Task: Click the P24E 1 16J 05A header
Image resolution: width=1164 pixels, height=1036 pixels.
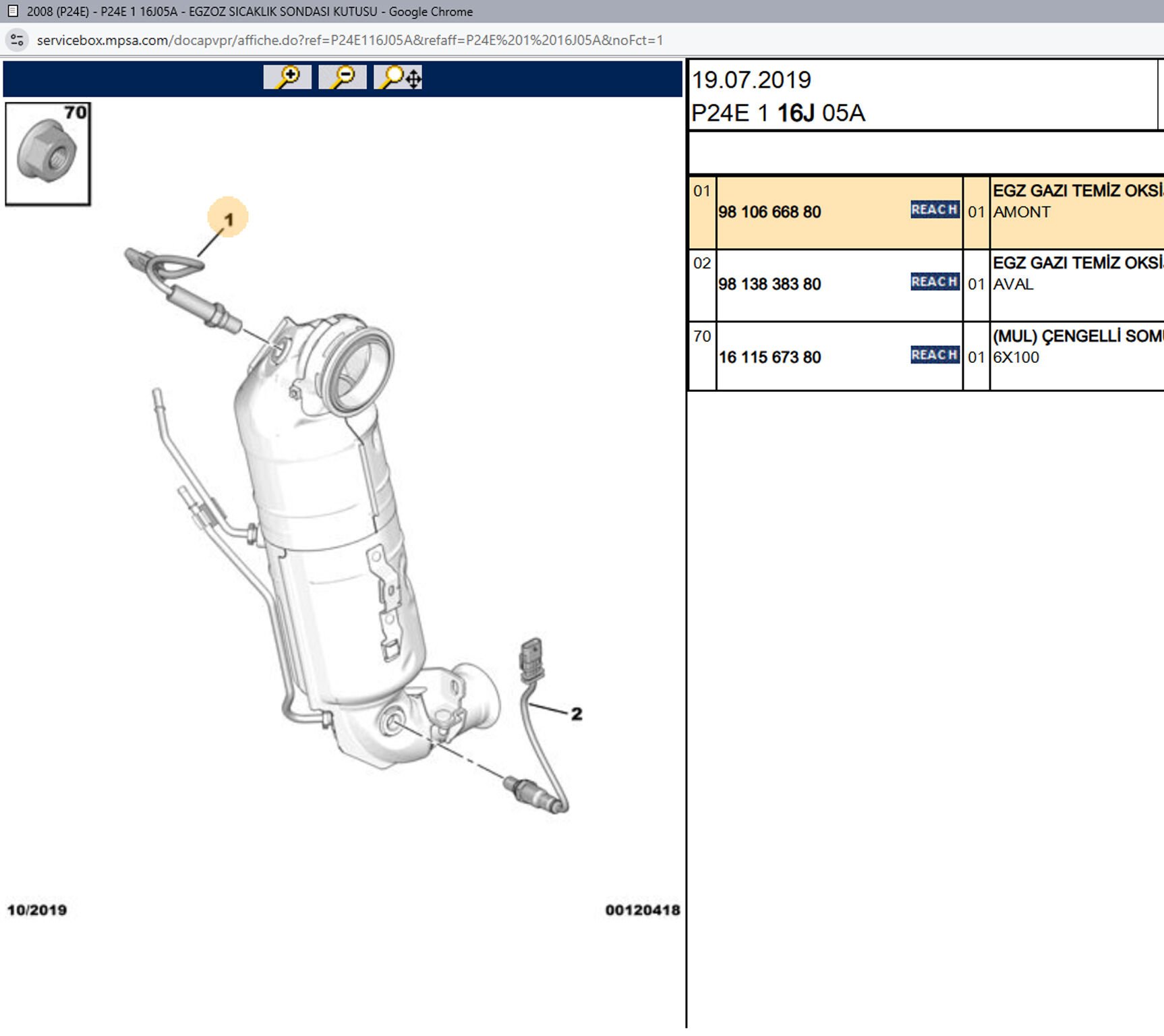Action: coord(778,113)
